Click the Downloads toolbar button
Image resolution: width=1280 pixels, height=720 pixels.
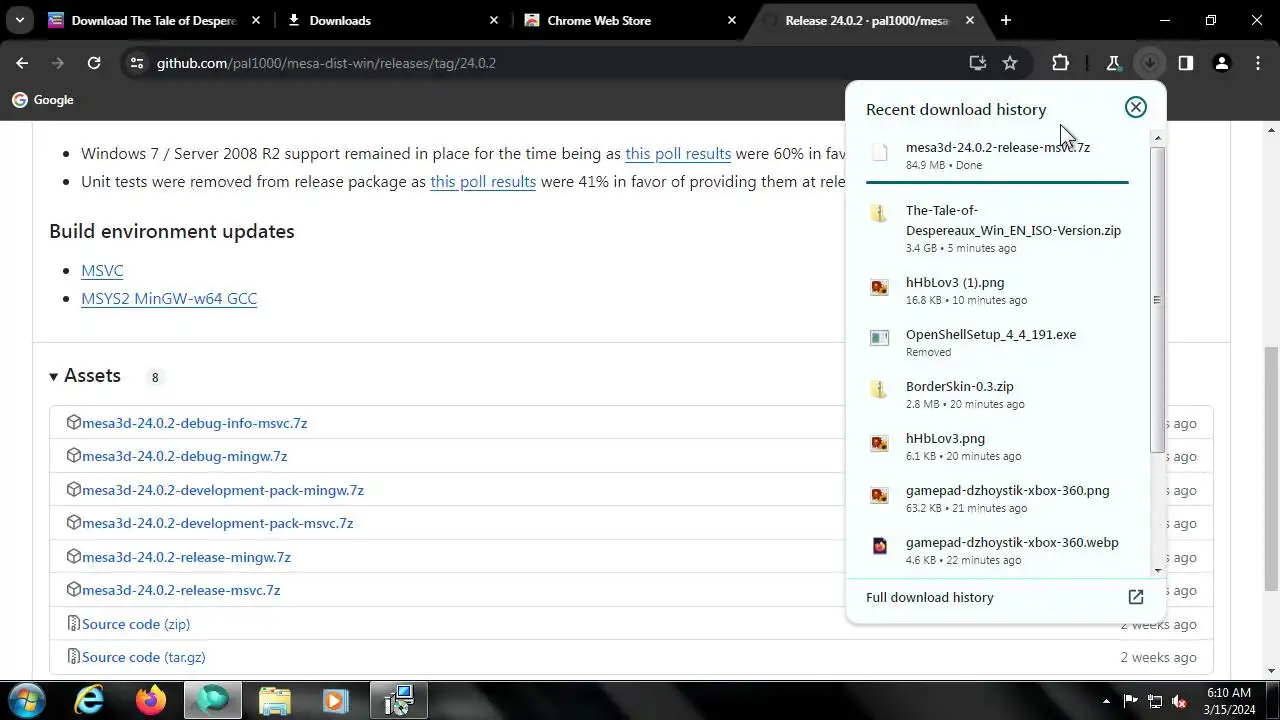coord(1150,63)
